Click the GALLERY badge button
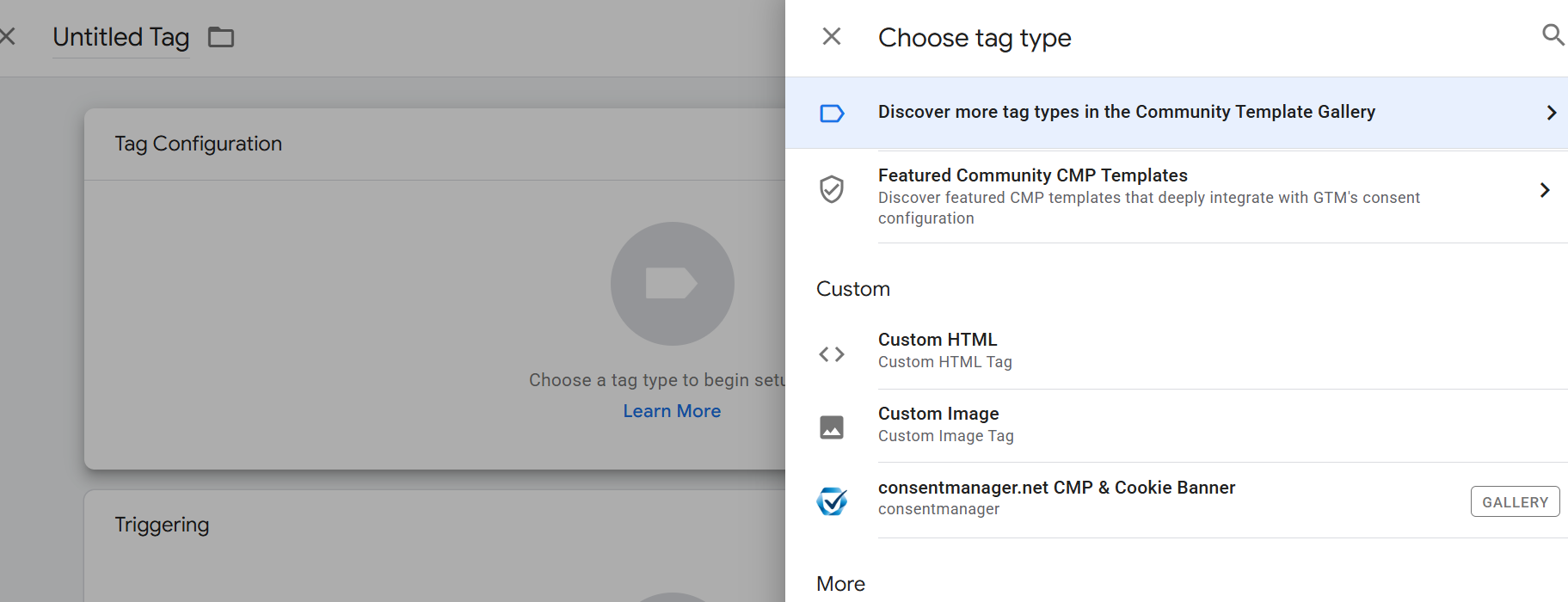1568x602 pixels. 1515,501
